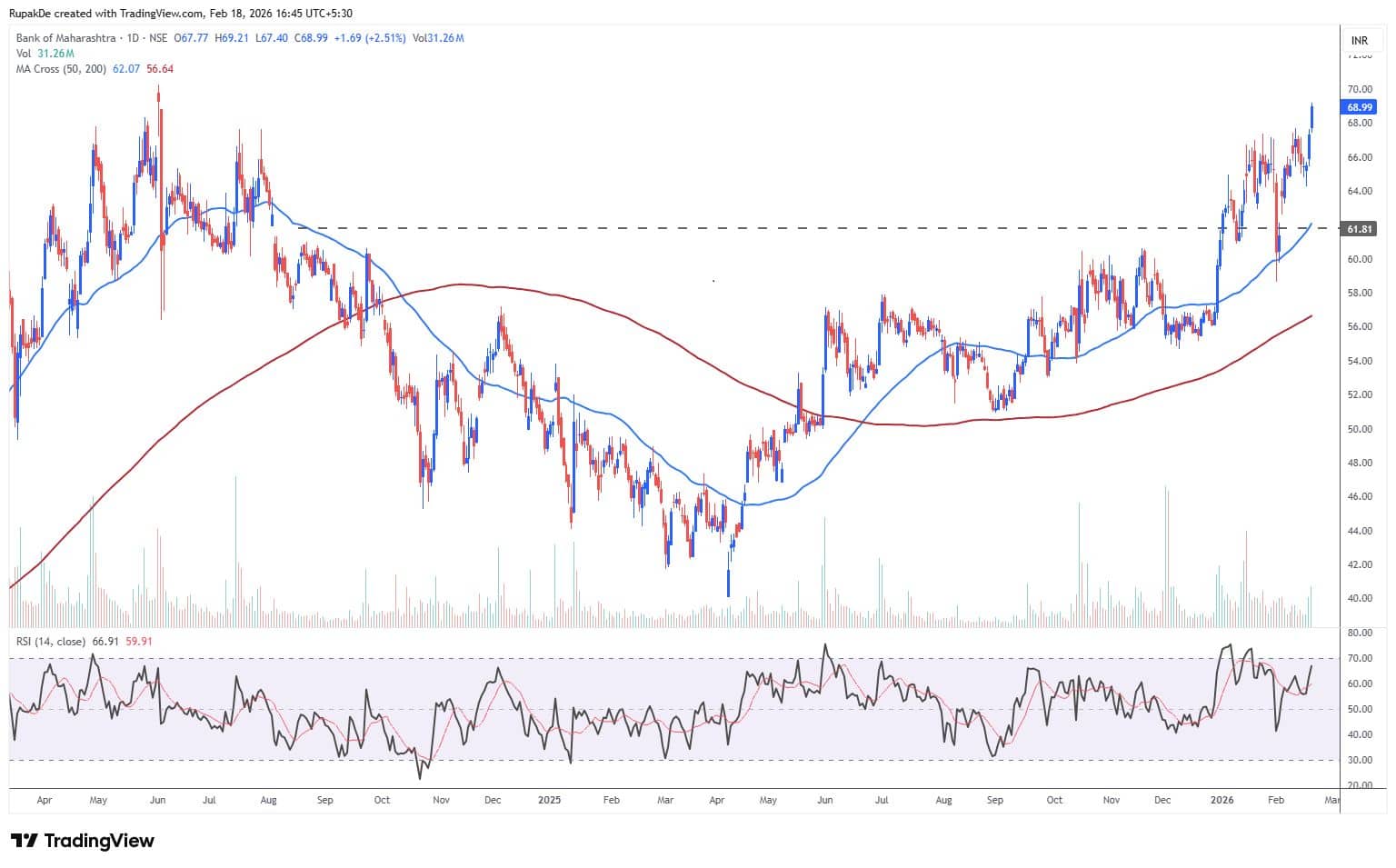Click the 52.00 price scale label

click(1360, 394)
